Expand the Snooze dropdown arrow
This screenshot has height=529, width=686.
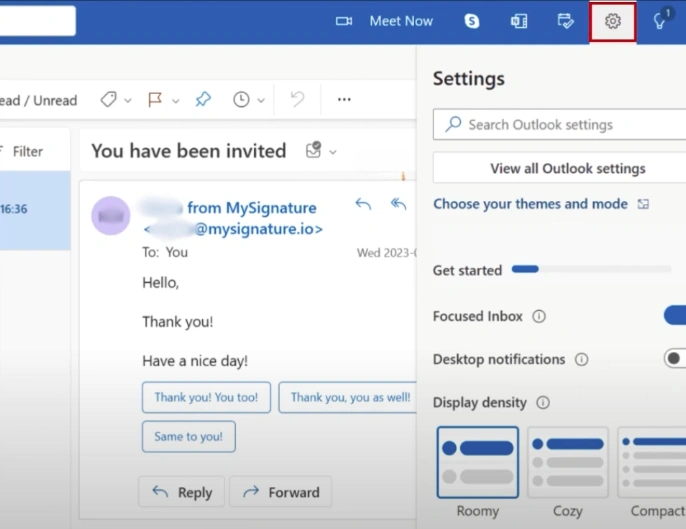(261, 101)
